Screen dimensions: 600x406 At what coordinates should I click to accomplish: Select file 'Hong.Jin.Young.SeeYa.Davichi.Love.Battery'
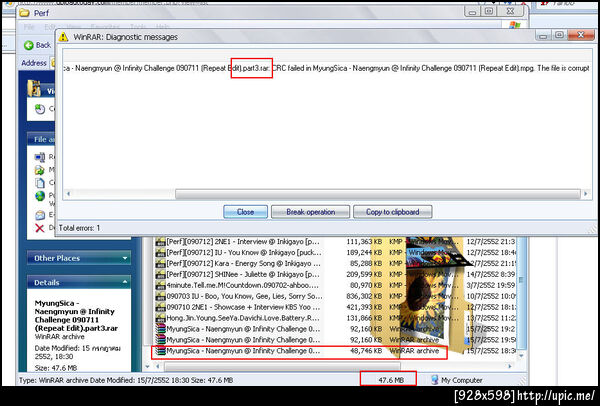coord(243,318)
